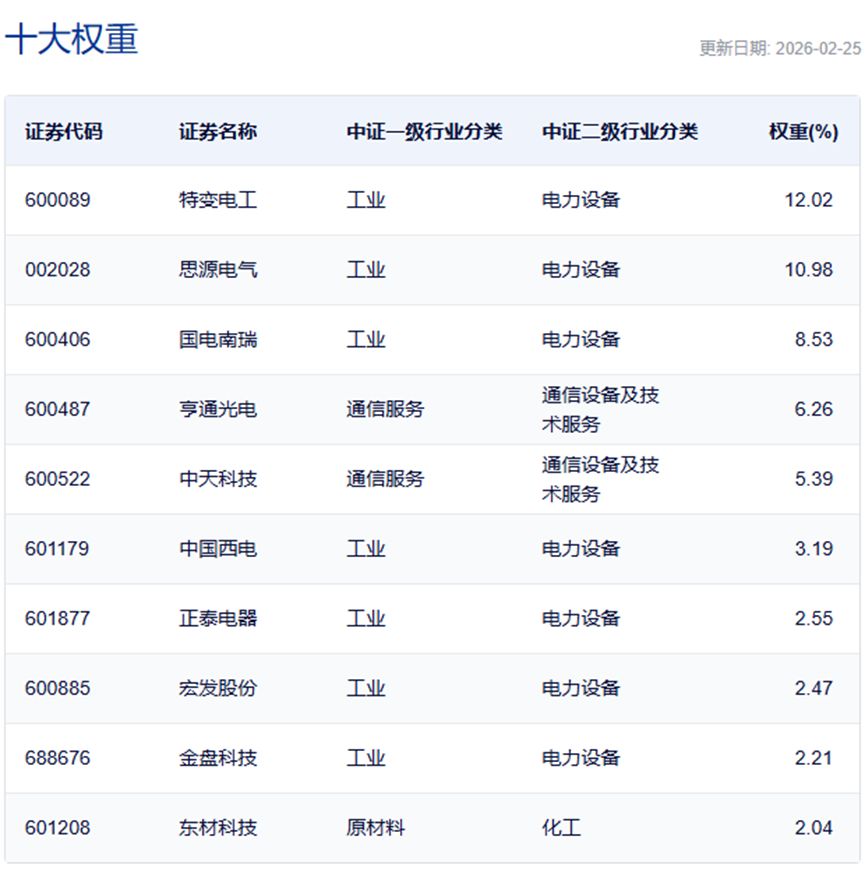Select the 化工 classification for 东材科技

tap(556, 827)
